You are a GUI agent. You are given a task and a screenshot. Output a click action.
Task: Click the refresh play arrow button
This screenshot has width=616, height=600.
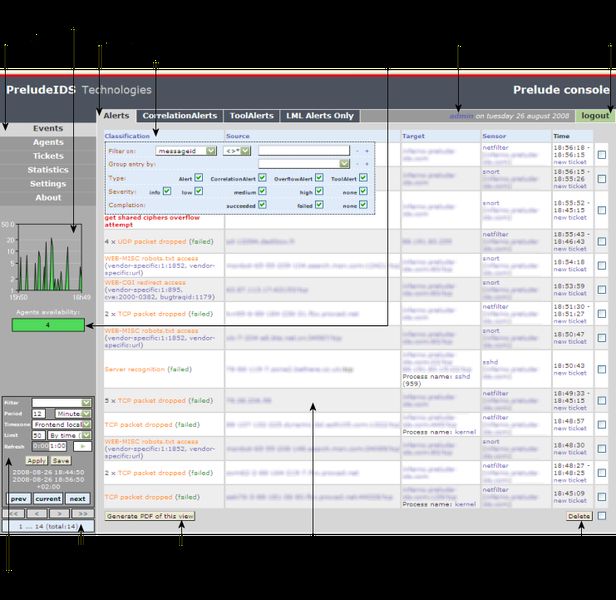tap(82, 446)
